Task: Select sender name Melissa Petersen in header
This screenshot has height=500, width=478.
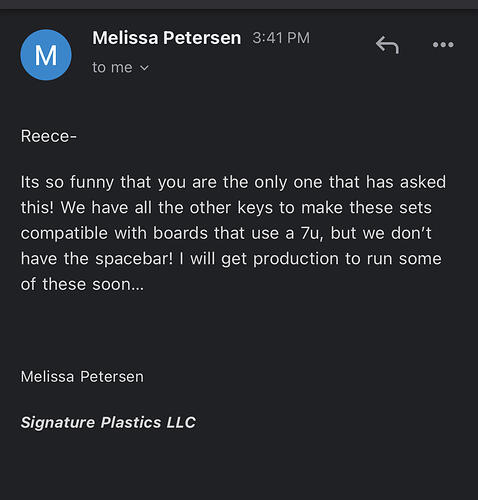Action: (x=167, y=38)
